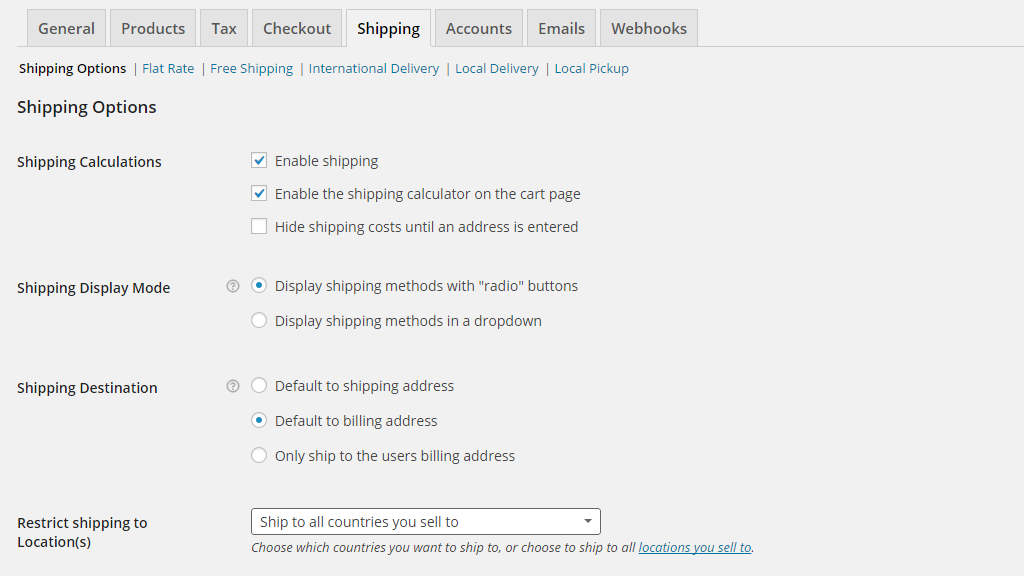Open the Flat Rate settings
The height and width of the screenshot is (576, 1024).
tap(168, 68)
